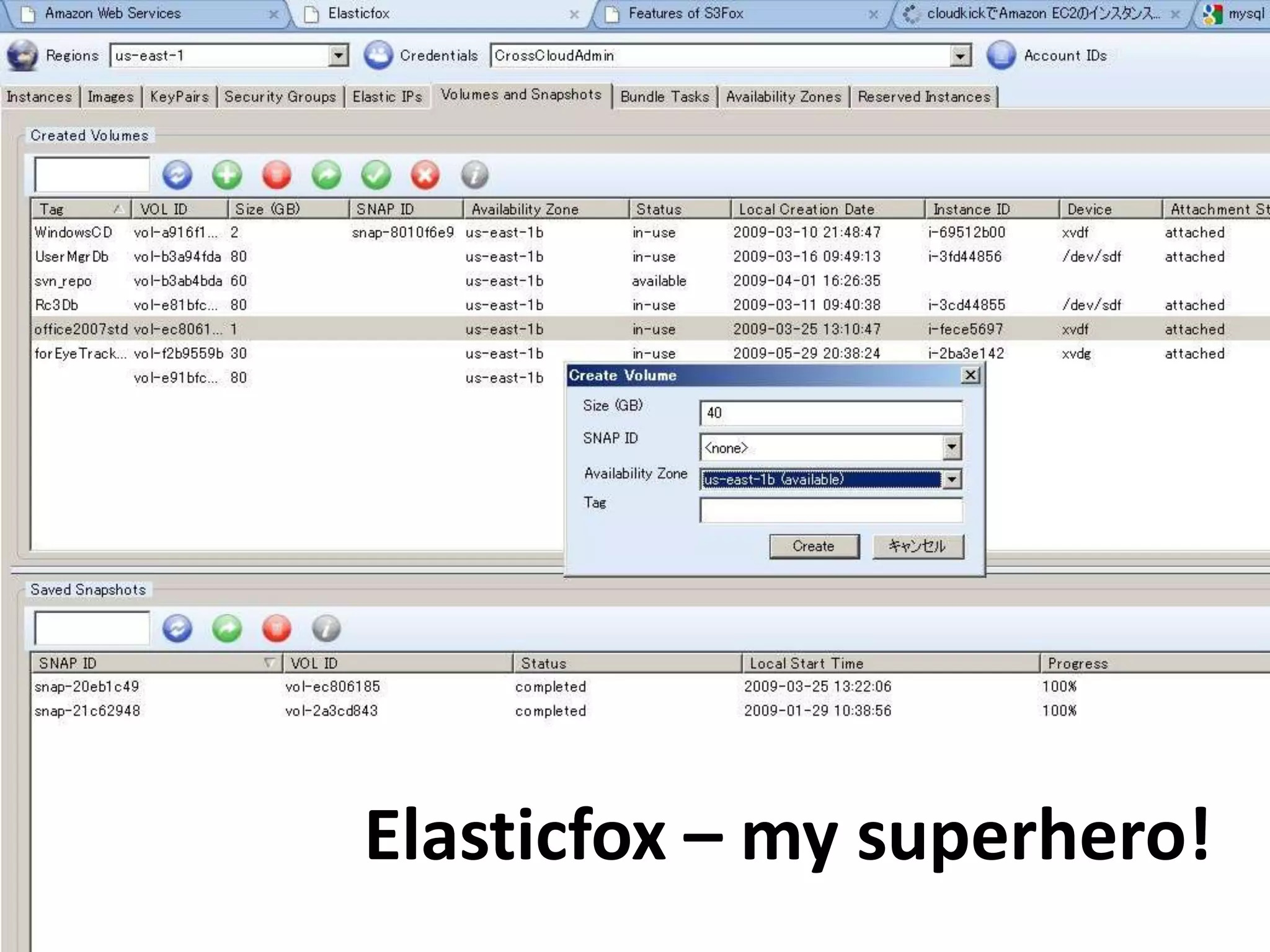Click snap-8010f6e9 cell in volumes
Viewport: 1270px width, 952px height.
[x=403, y=232]
